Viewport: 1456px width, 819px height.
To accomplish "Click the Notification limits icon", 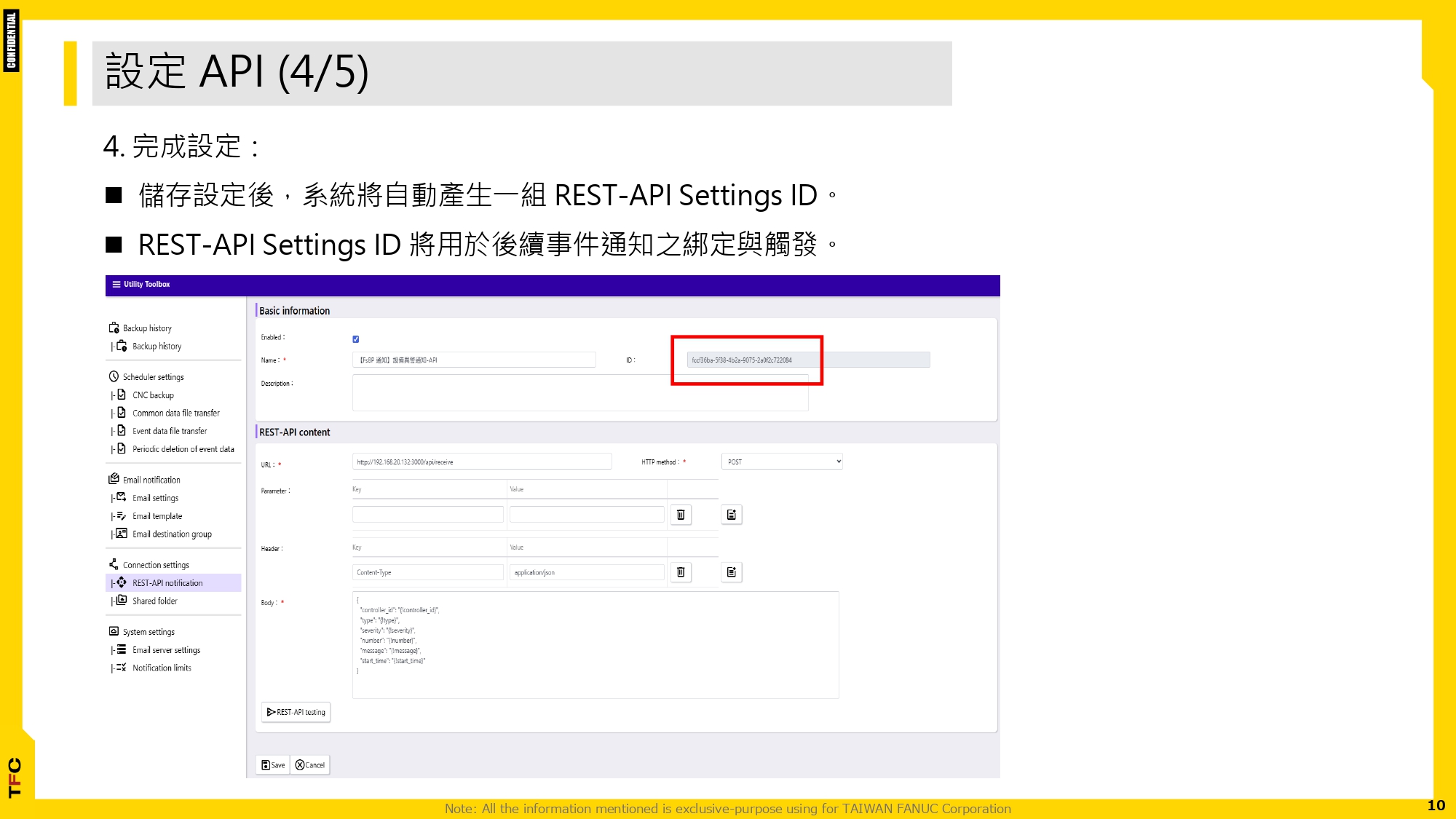I will pos(122,668).
